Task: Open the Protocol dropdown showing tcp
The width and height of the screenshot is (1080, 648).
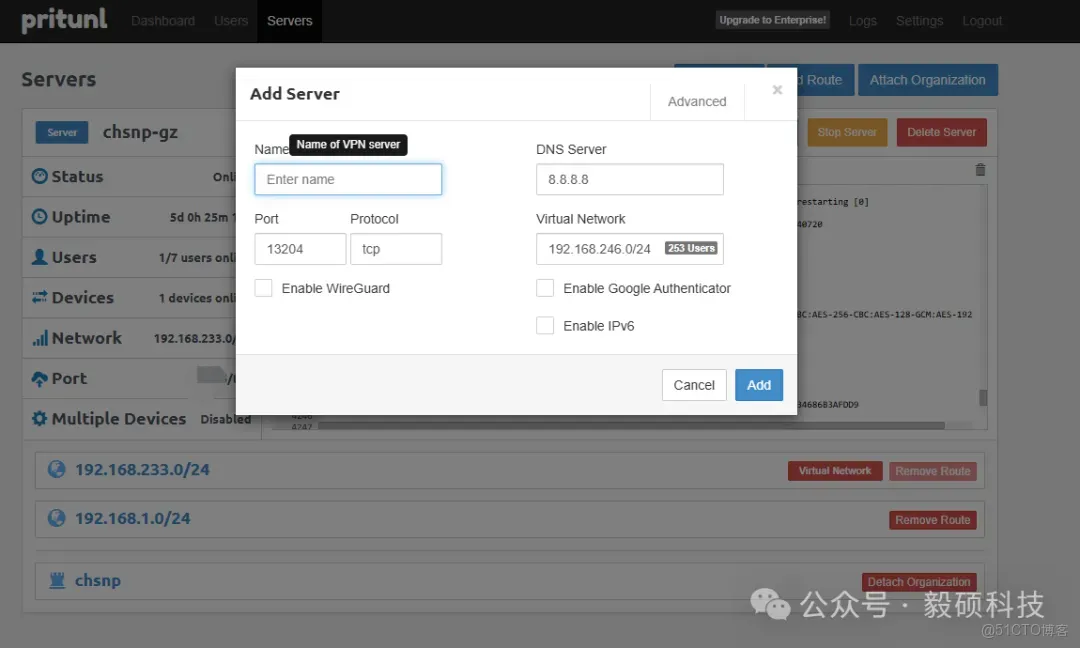Action: tap(396, 248)
